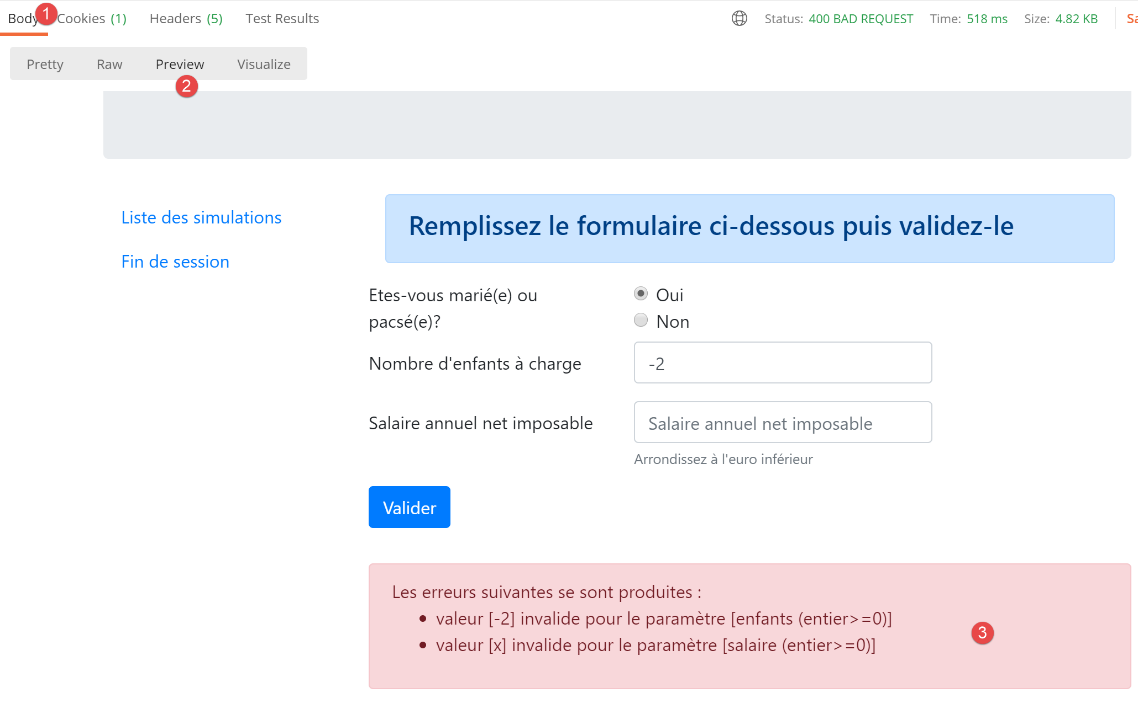1138x709 pixels.
Task: Focus the Salaire annuel net imposable field
Action: click(782, 423)
